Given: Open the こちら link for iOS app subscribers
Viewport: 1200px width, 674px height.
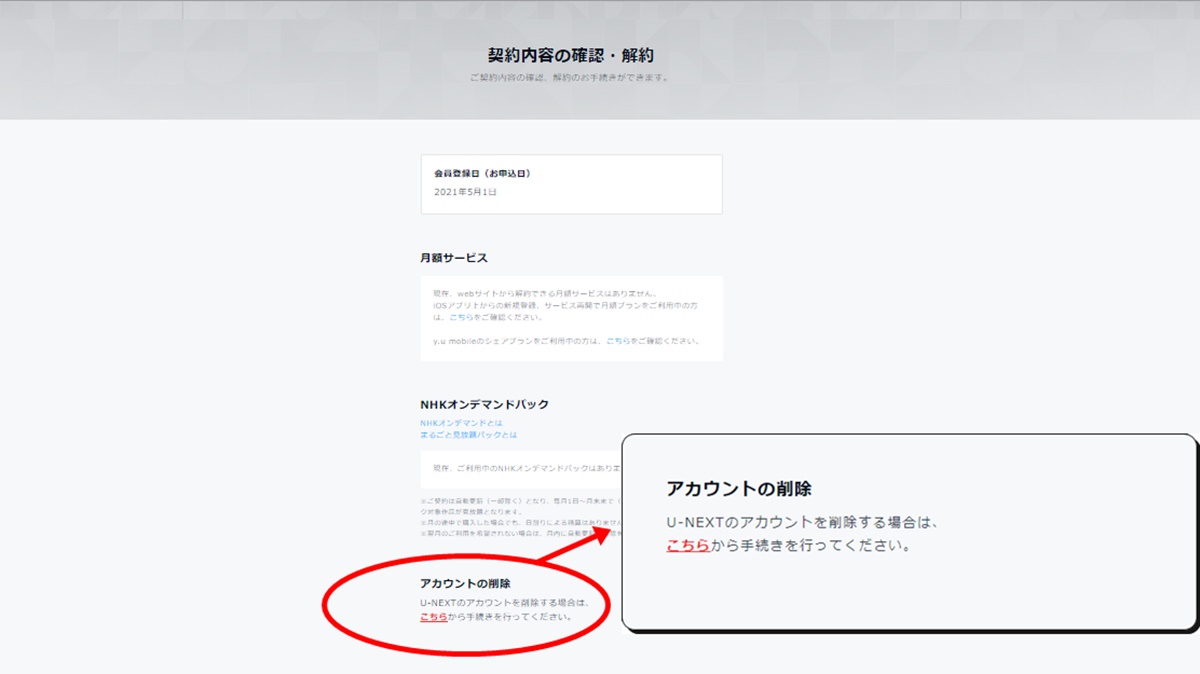Looking at the screenshot, I should pos(461,317).
